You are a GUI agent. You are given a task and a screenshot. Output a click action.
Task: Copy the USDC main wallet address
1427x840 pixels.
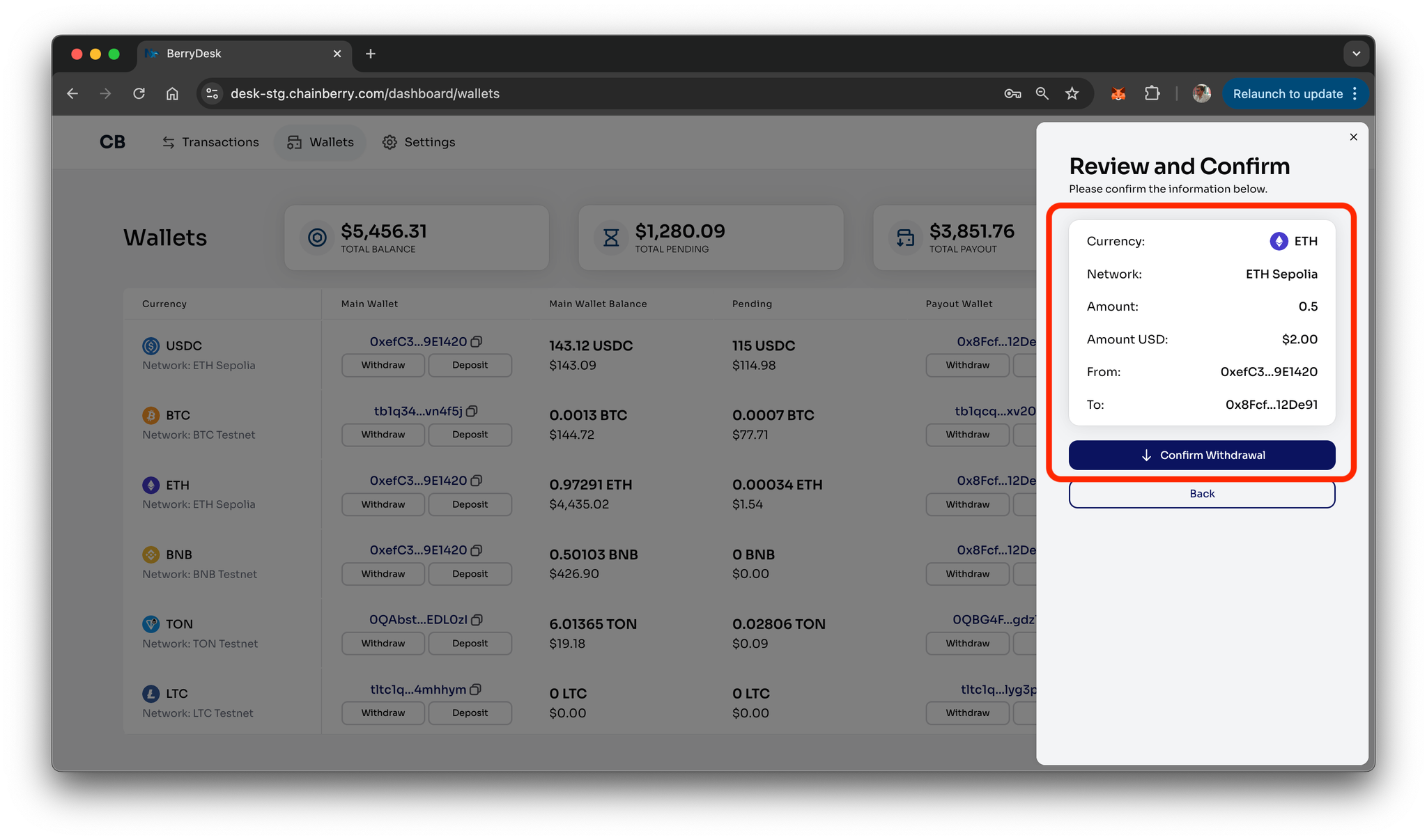(477, 342)
